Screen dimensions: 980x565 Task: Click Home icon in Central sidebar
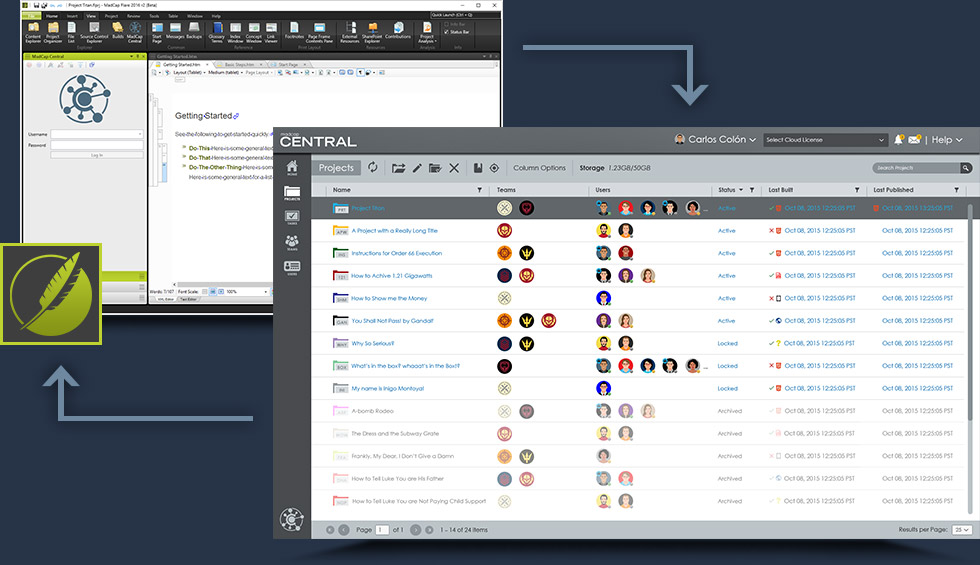pos(292,168)
